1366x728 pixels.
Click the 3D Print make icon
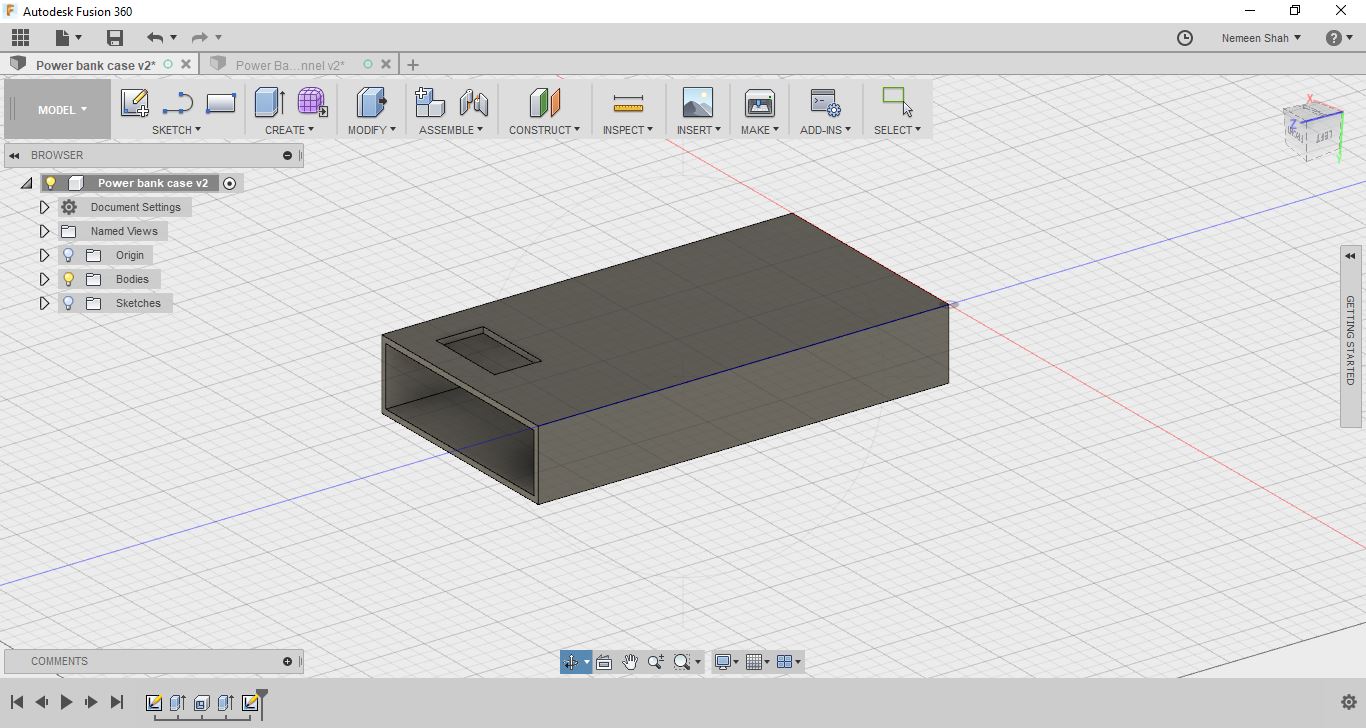pyautogui.click(x=760, y=102)
